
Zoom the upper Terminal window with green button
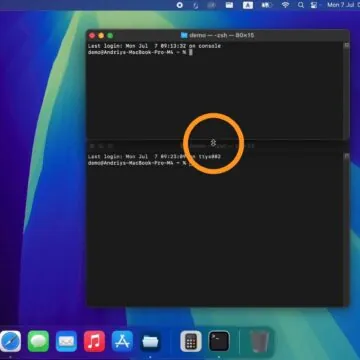point(110,35)
